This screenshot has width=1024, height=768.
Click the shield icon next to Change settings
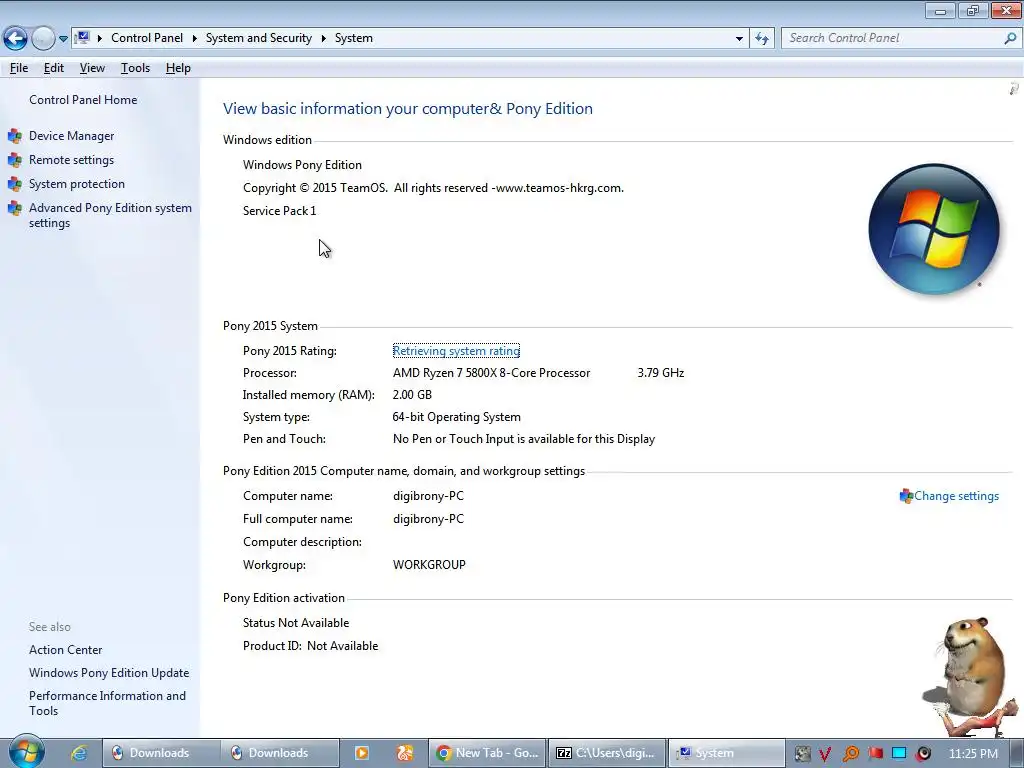click(906, 496)
